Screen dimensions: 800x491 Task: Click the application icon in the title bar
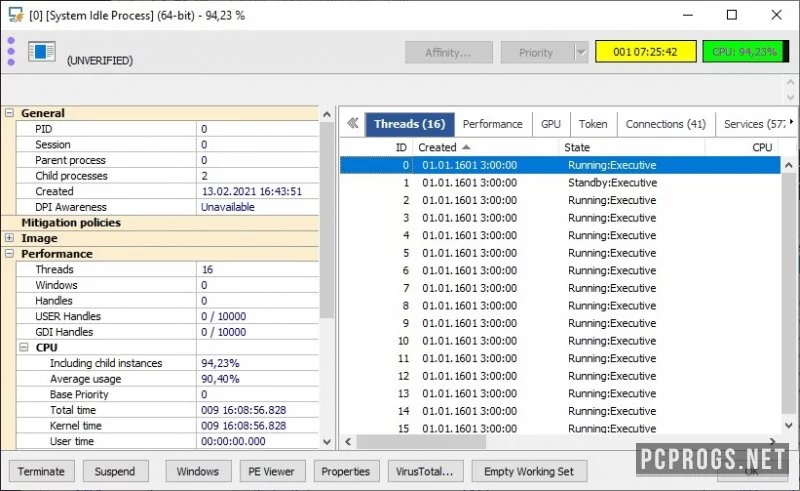coord(16,15)
